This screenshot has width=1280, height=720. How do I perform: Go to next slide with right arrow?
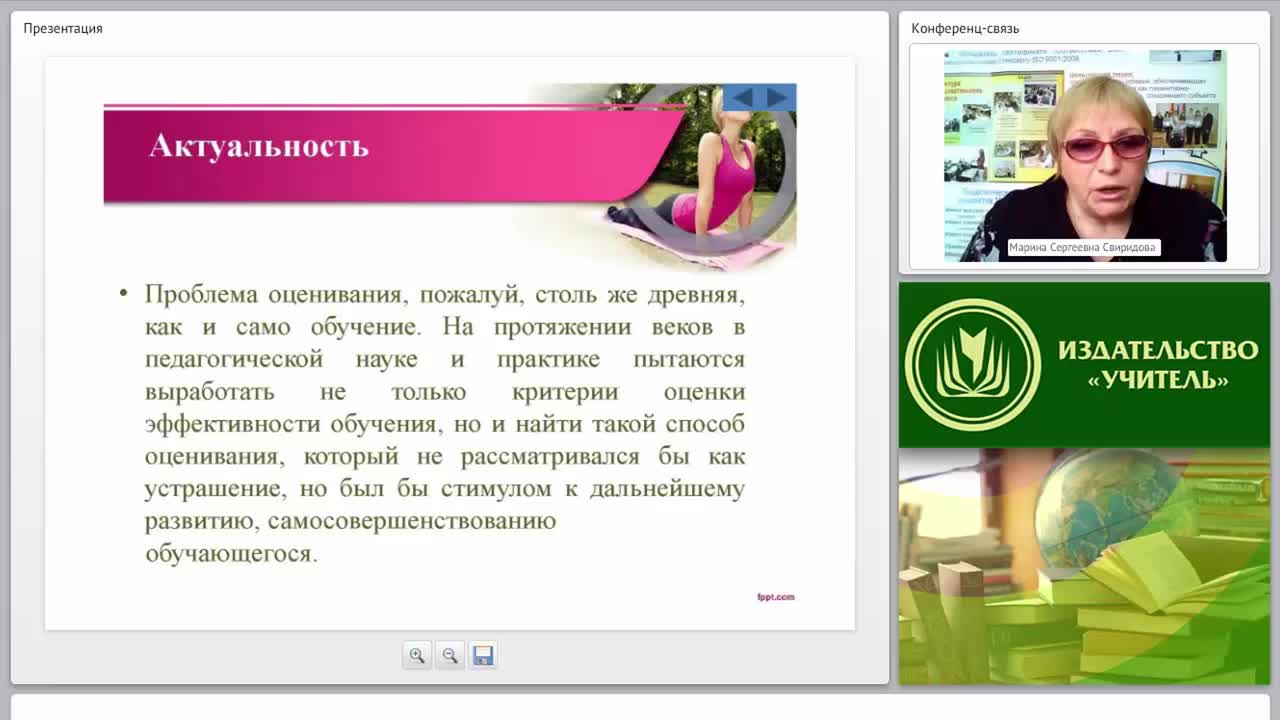pyautogui.click(x=777, y=98)
